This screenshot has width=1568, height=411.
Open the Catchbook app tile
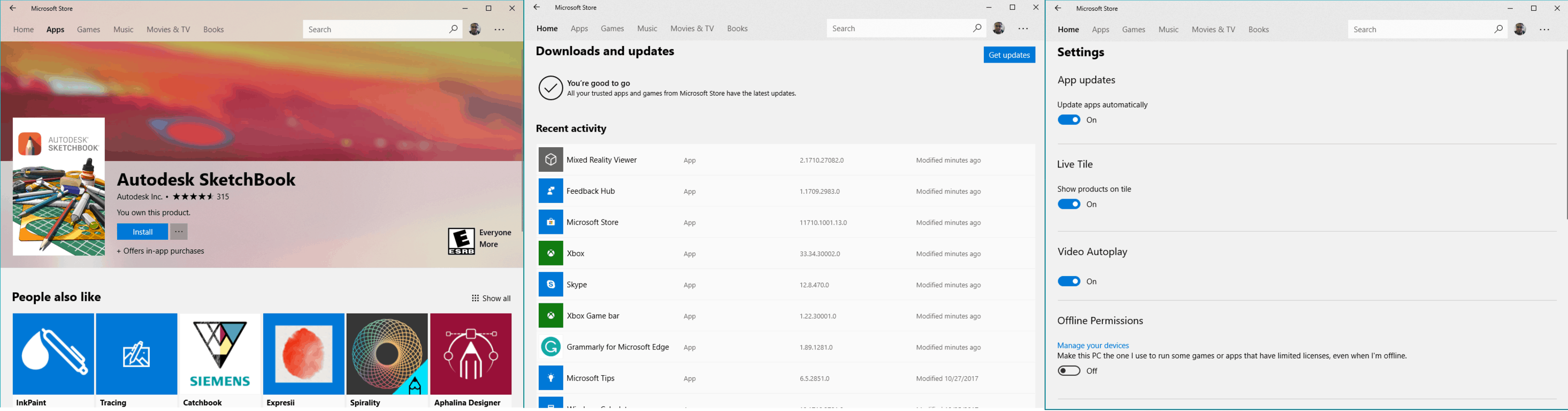[220, 360]
